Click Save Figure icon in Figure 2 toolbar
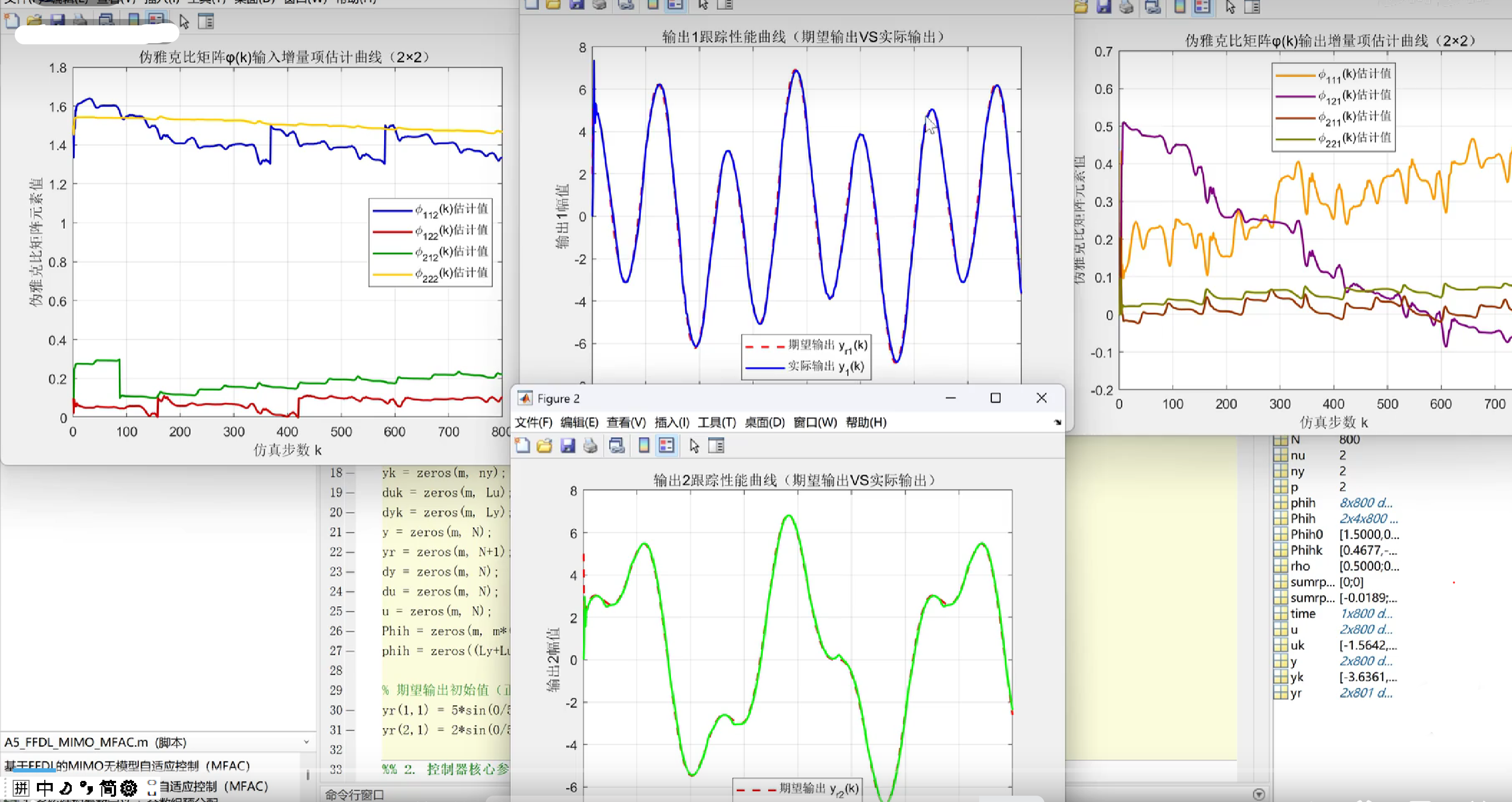Image resolution: width=1512 pixels, height=802 pixels. 568,446
